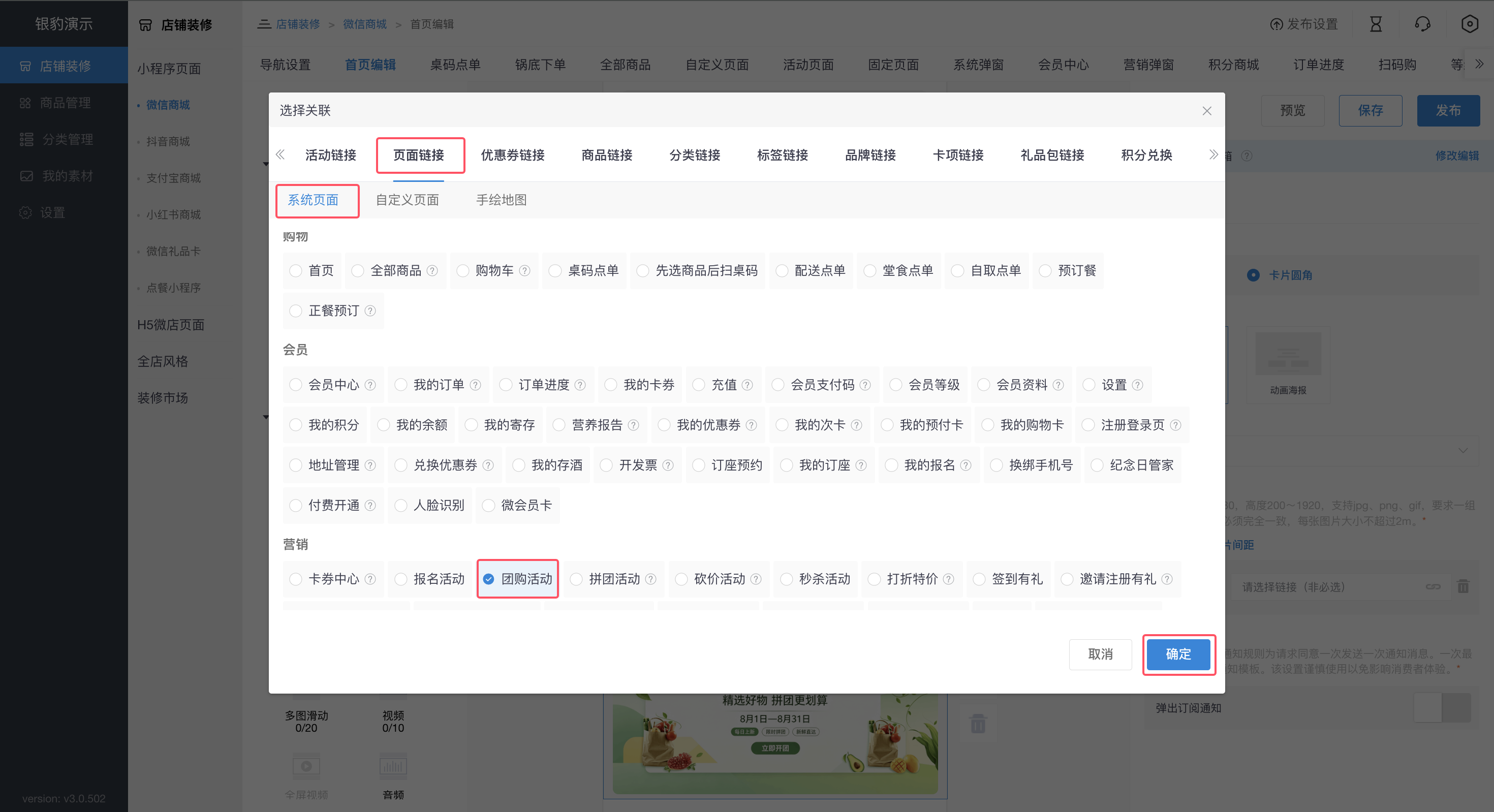The height and width of the screenshot is (812, 1494).
Task: Open the headset customer service icon
Action: coord(1423,24)
